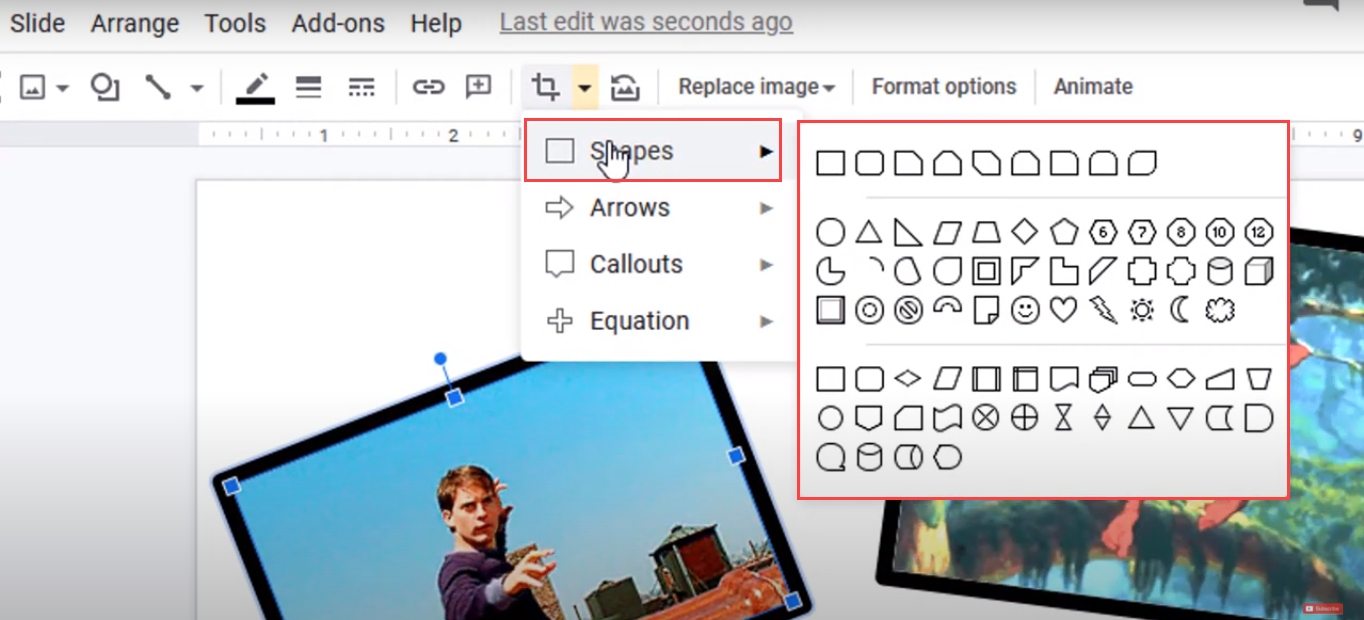This screenshot has width=1364, height=620.
Task: Select the smiley face shape
Action: (x=1024, y=310)
